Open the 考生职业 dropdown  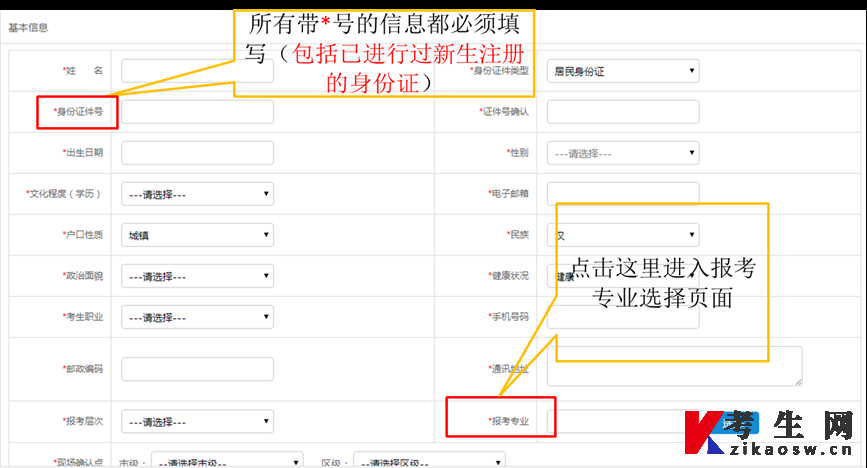click(197, 317)
